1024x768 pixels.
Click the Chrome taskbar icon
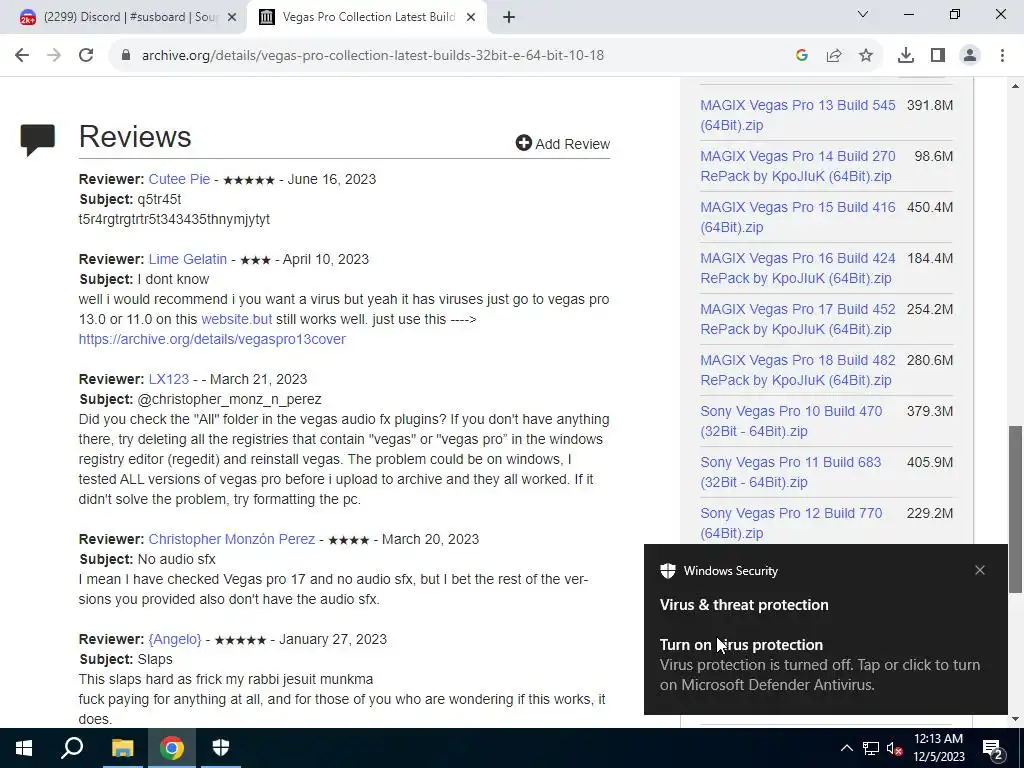pyautogui.click(x=172, y=748)
